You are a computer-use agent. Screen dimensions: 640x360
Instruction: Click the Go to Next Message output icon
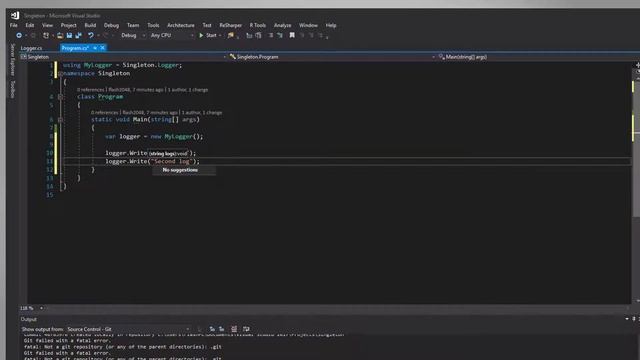(x=222, y=329)
